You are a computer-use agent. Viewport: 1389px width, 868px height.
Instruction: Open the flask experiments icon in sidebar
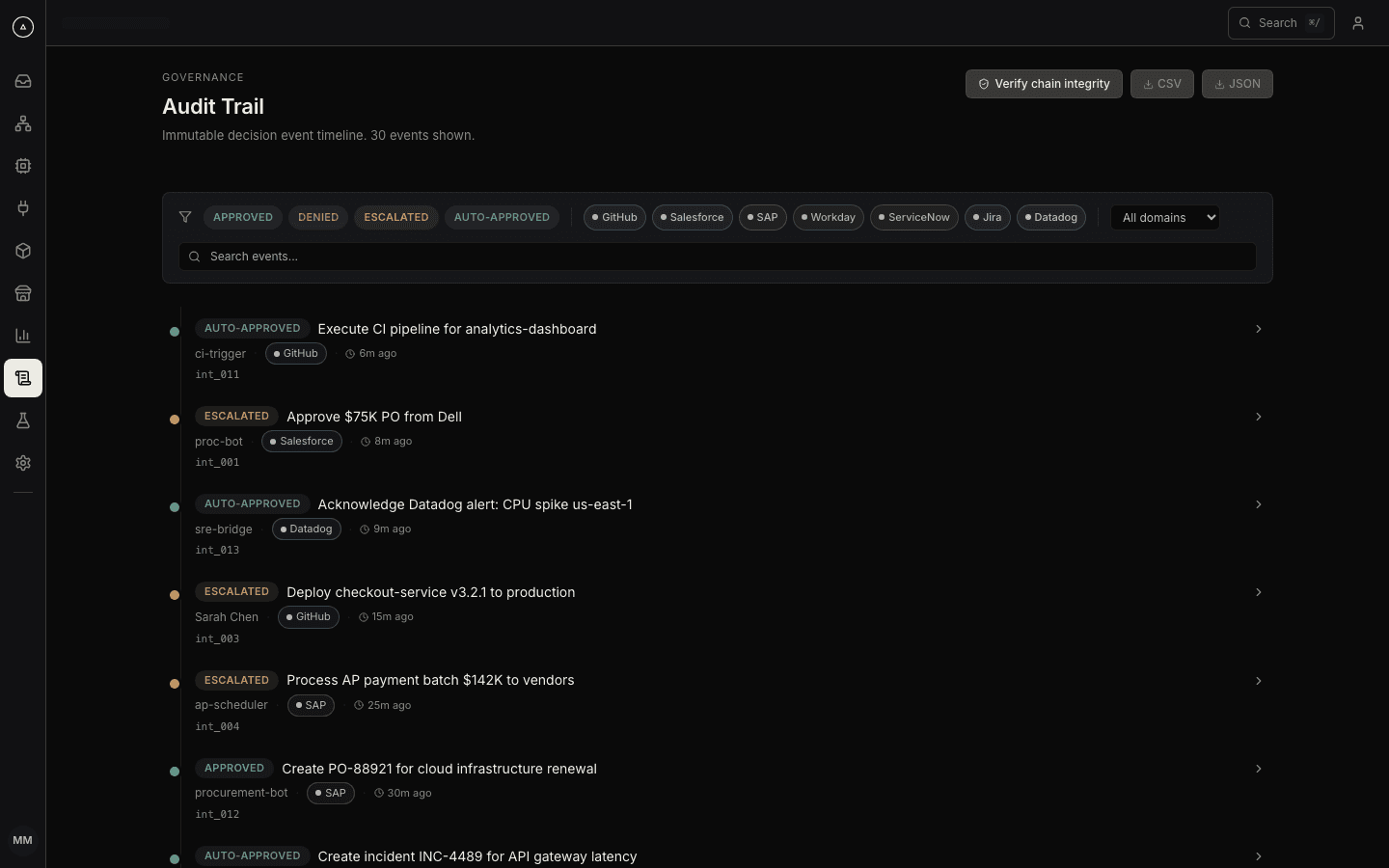click(x=23, y=420)
